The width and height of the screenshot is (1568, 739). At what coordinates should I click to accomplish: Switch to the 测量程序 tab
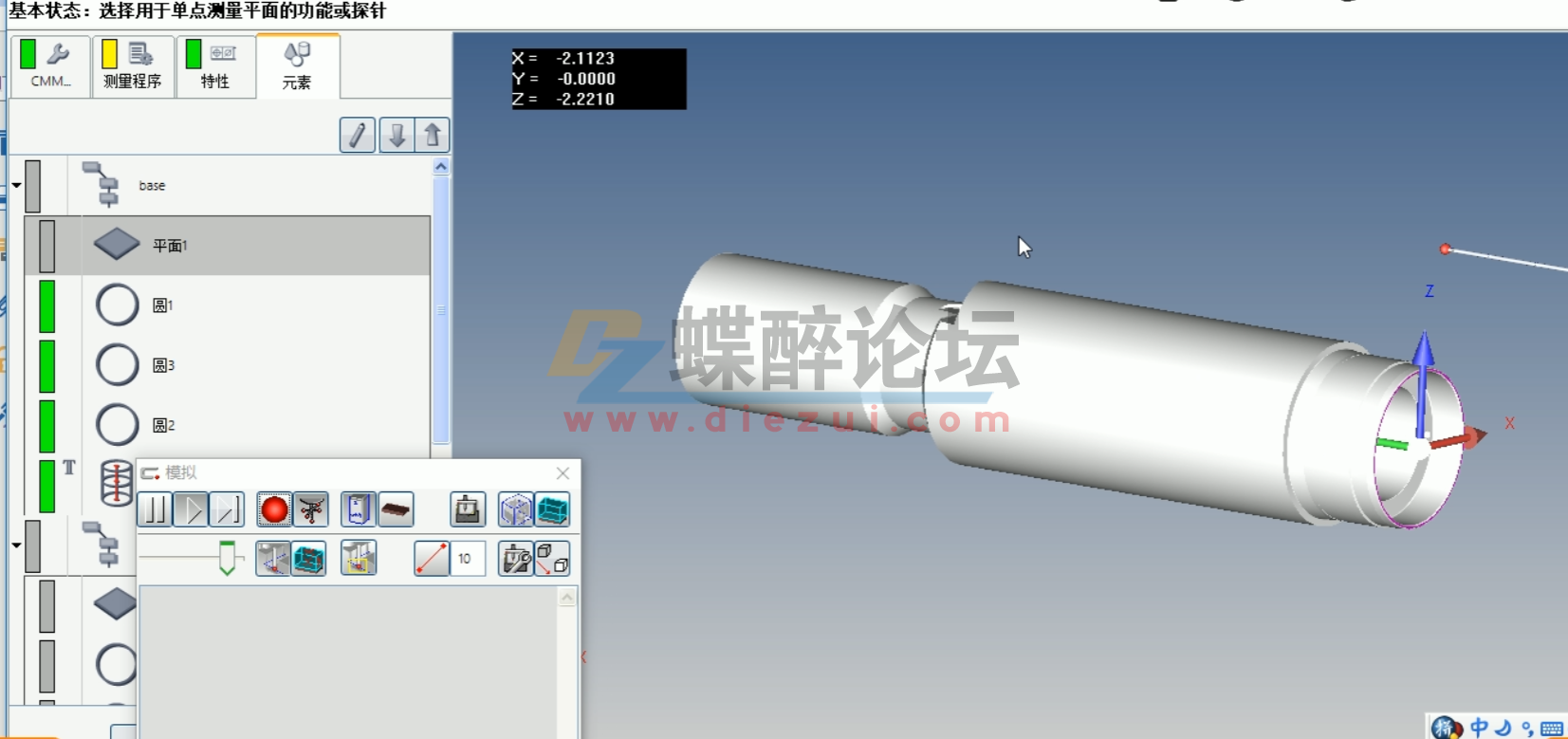(x=133, y=65)
